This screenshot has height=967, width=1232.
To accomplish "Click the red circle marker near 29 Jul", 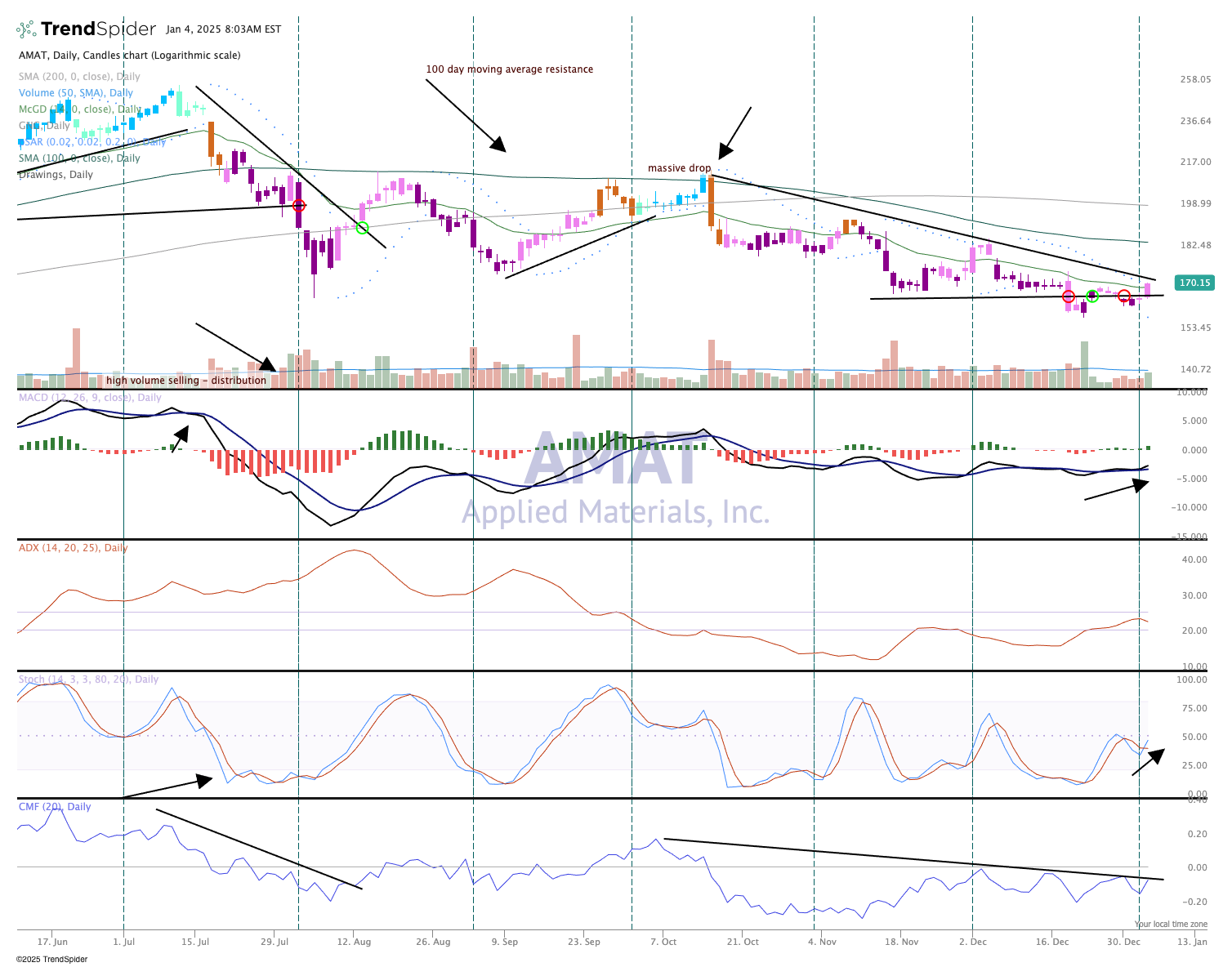I will [x=299, y=206].
